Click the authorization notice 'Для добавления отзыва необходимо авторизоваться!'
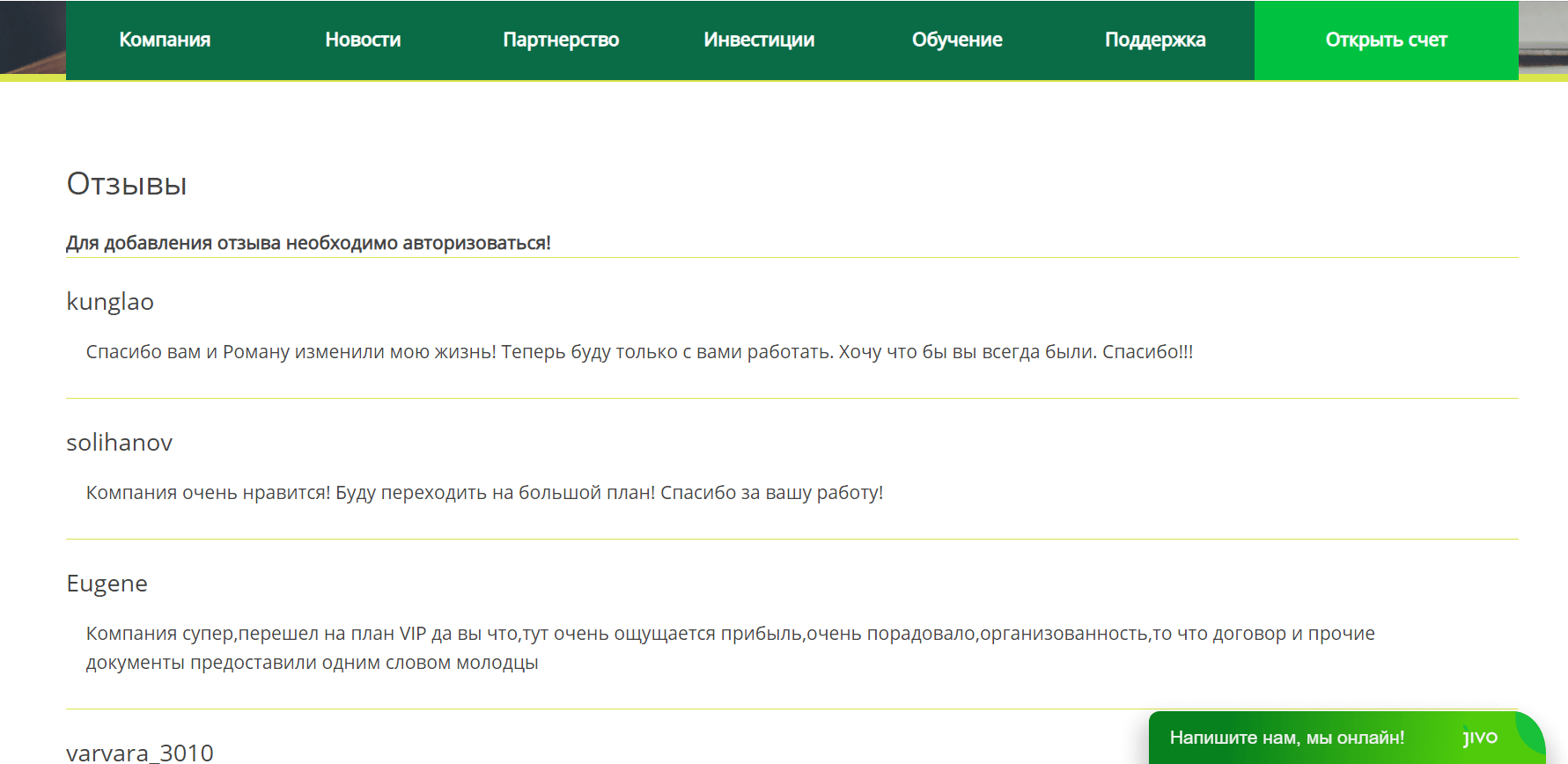Viewport: 1568px width, 764px height. tap(308, 243)
